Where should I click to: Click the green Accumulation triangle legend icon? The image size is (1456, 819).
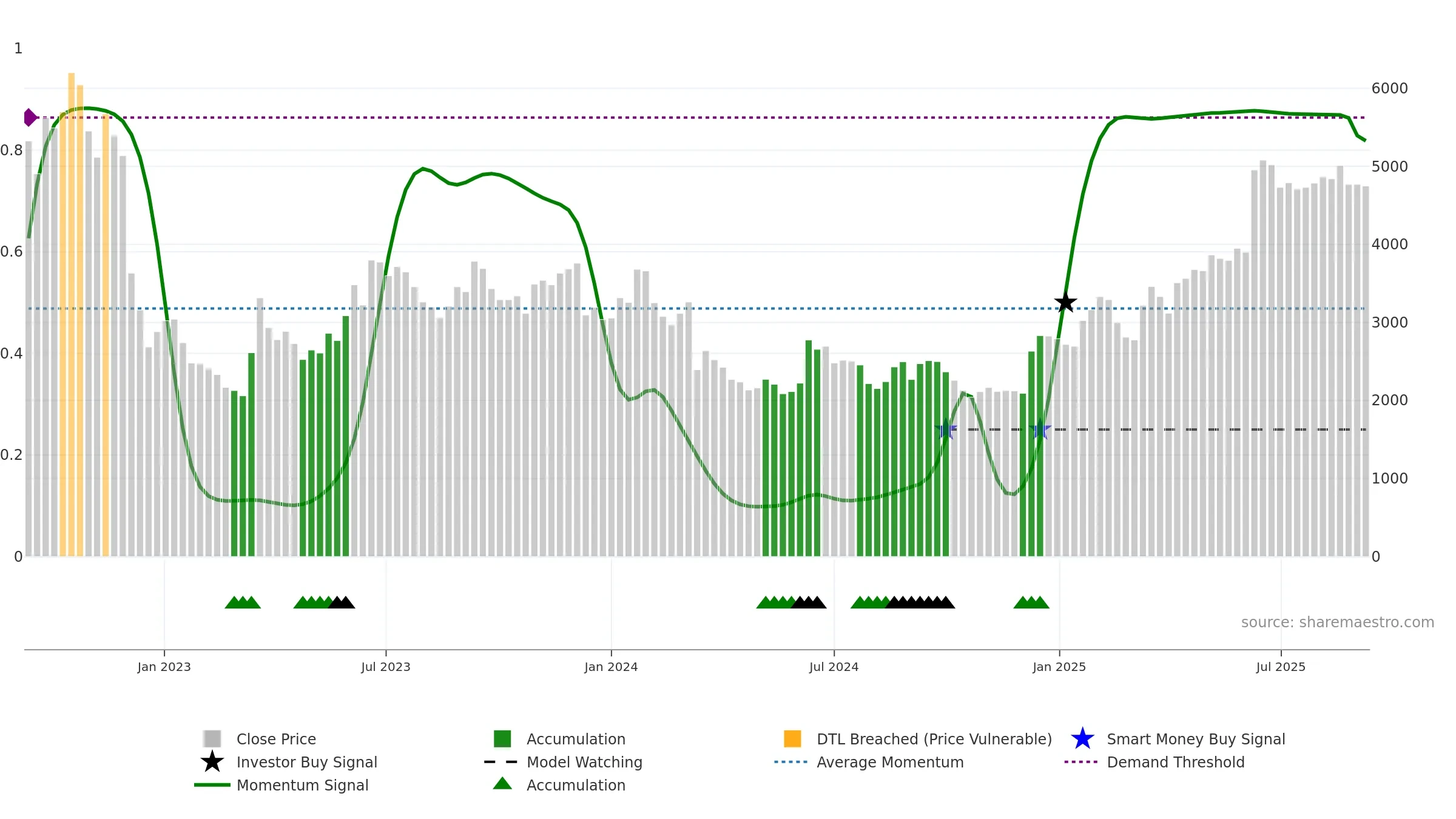(x=502, y=784)
